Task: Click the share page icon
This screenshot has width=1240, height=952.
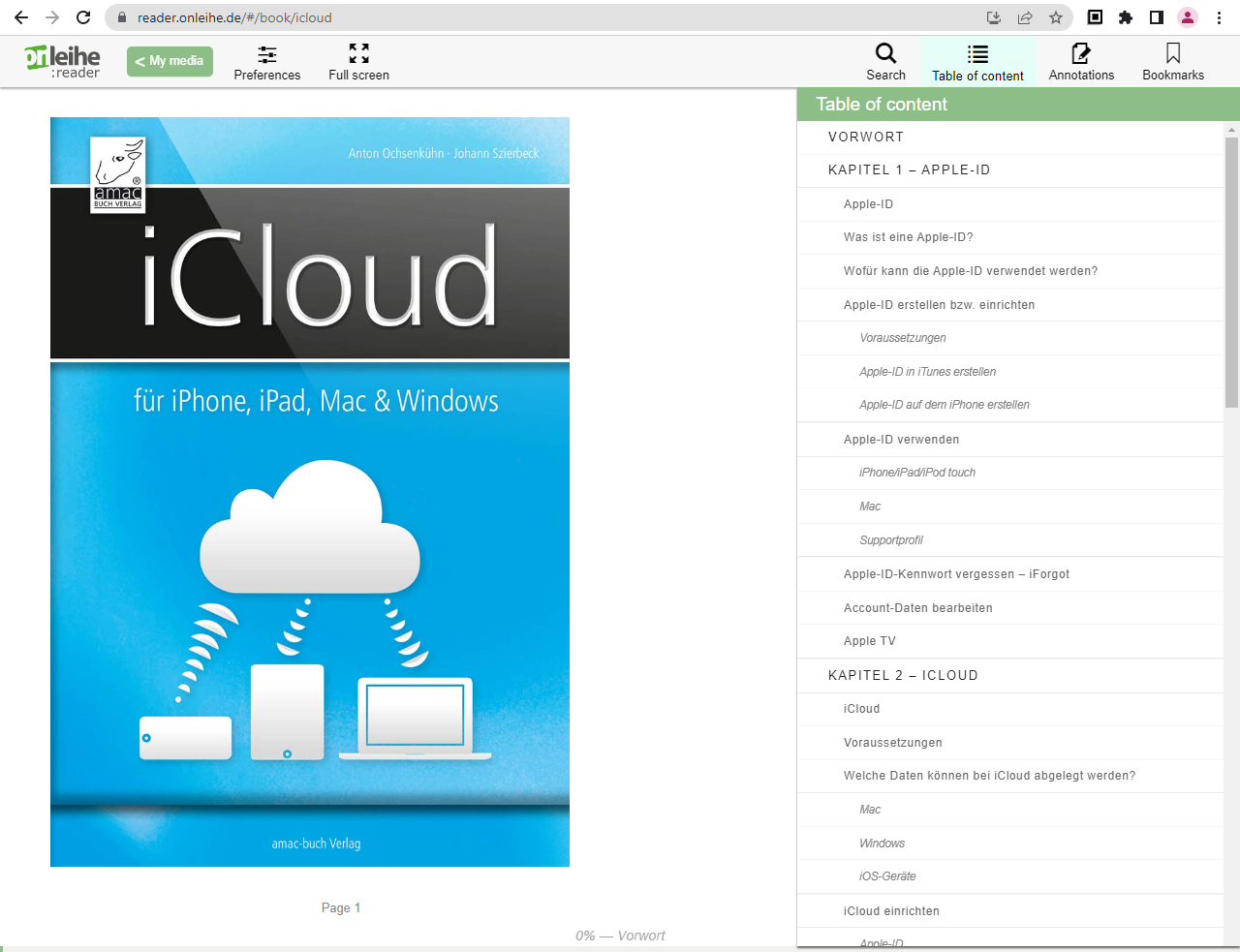Action: [x=1025, y=17]
